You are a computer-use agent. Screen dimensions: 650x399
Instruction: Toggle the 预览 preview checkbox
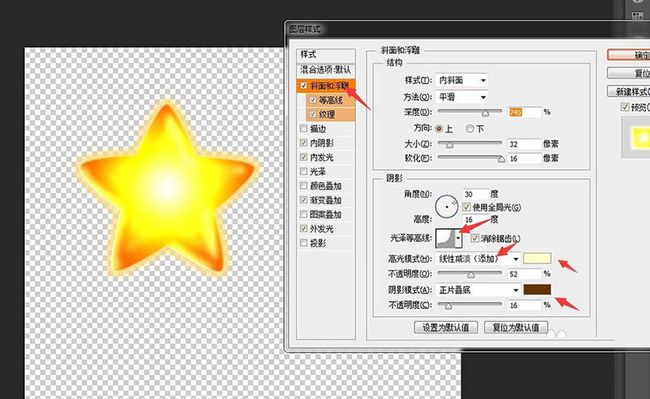point(625,107)
